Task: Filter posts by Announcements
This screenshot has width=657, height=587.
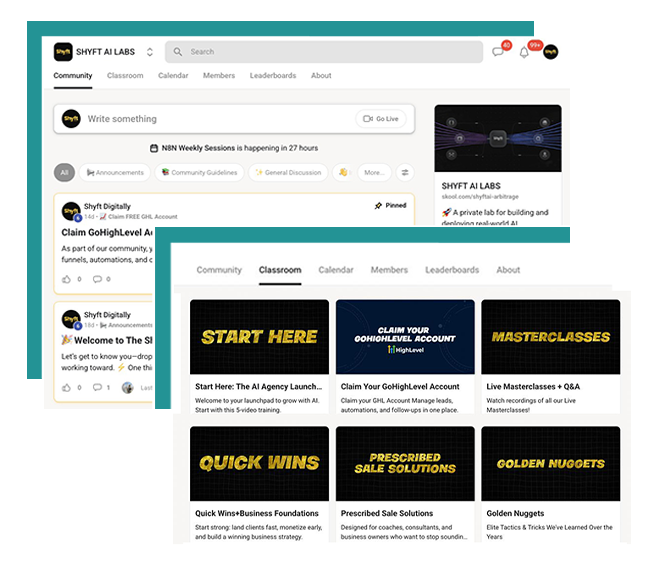Action: click(x=115, y=173)
